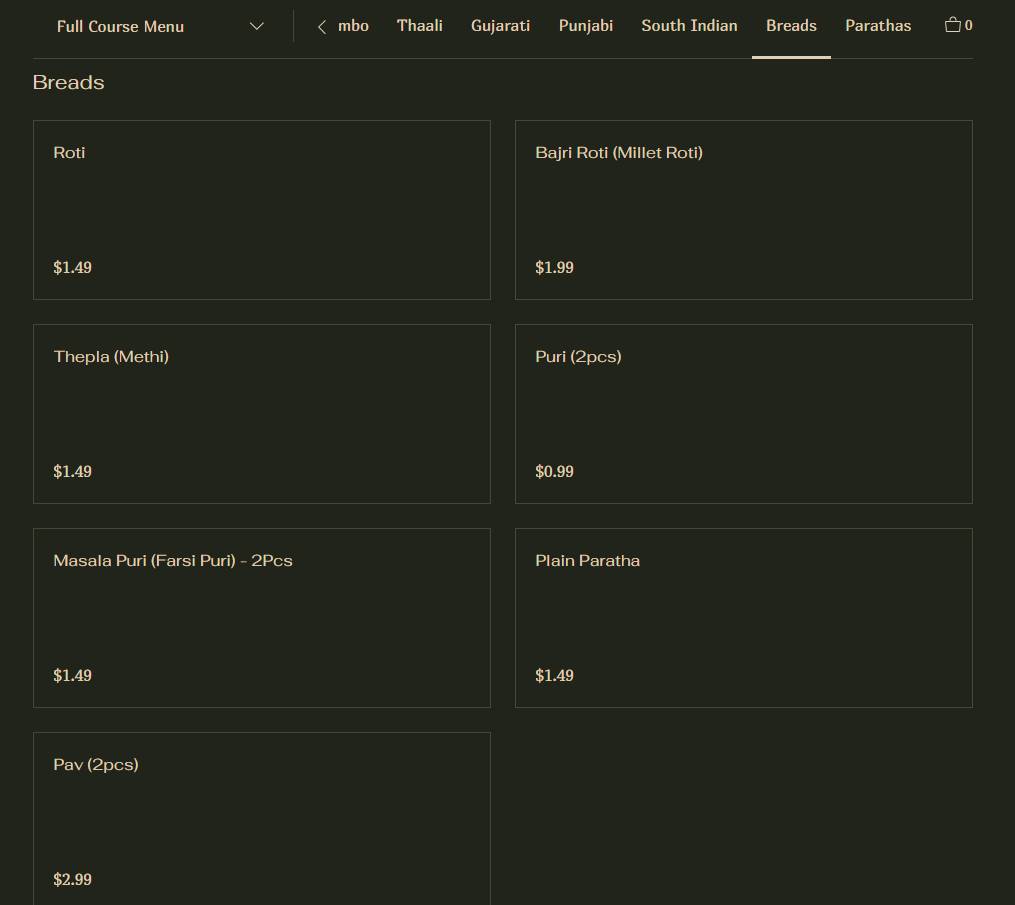1015x905 pixels.
Task: Open the Pav (2pcs) item card
Action: pos(262,819)
